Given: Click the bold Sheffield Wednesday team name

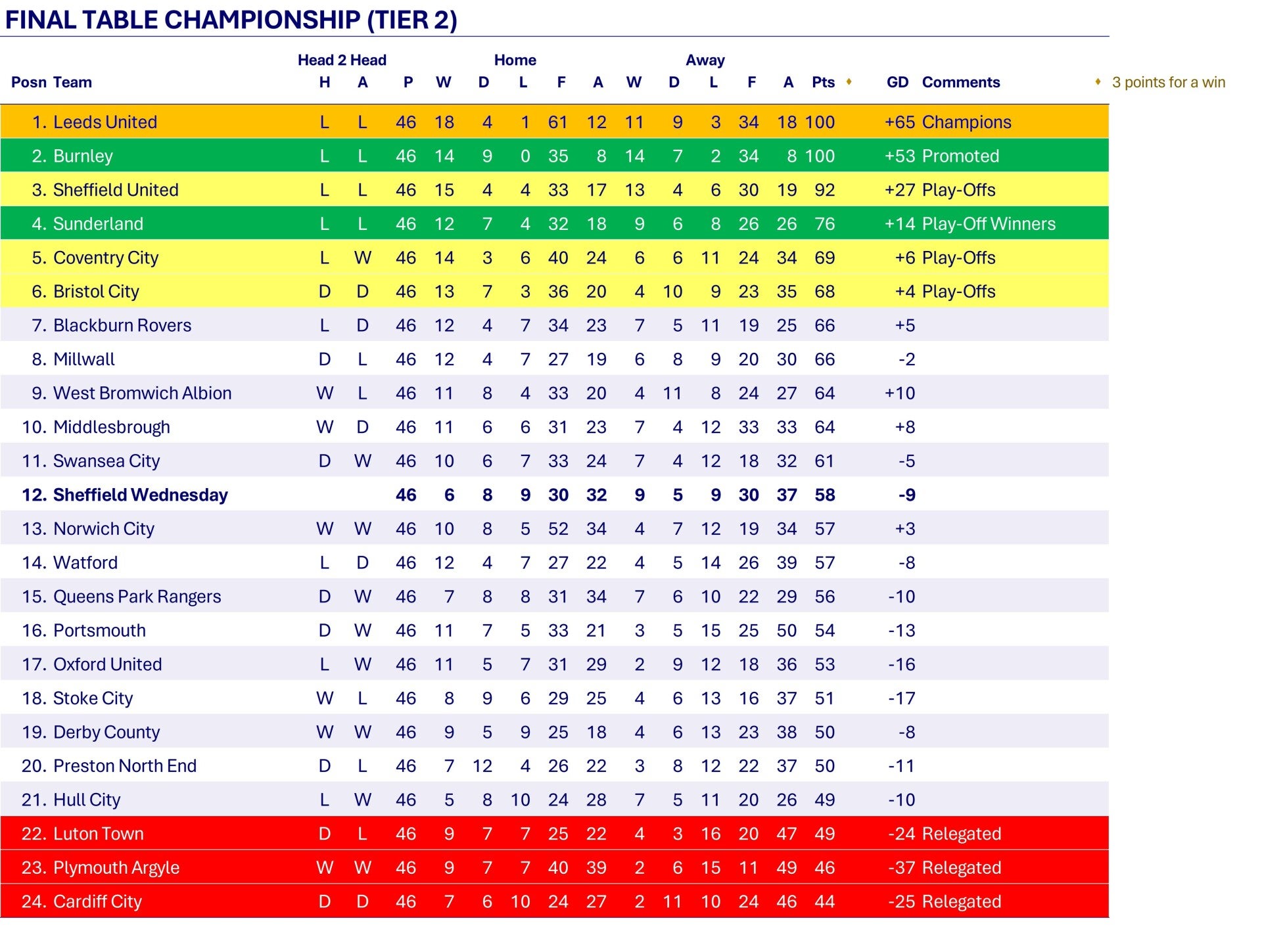Looking at the screenshot, I should [140, 495].
